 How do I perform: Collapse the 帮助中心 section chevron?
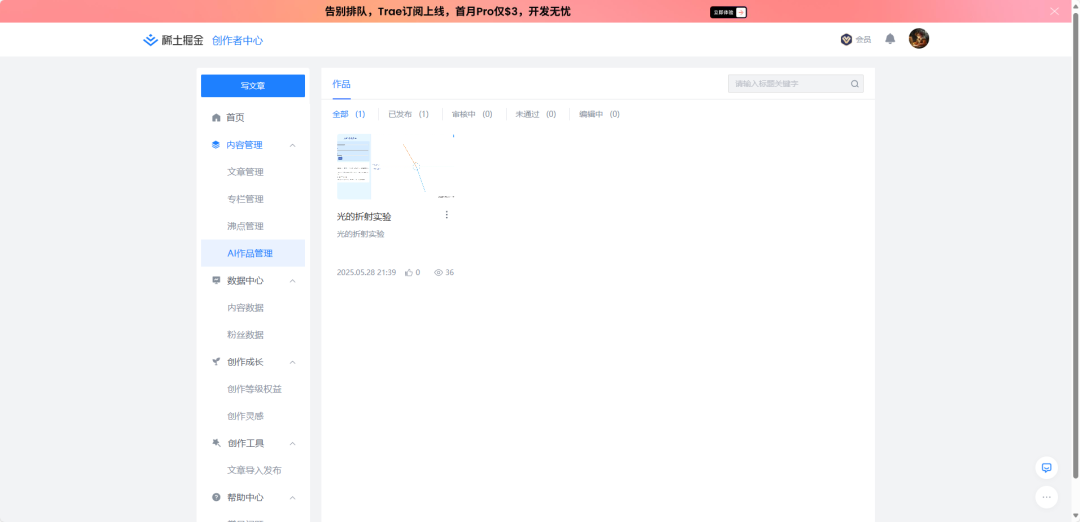point(292,497)
